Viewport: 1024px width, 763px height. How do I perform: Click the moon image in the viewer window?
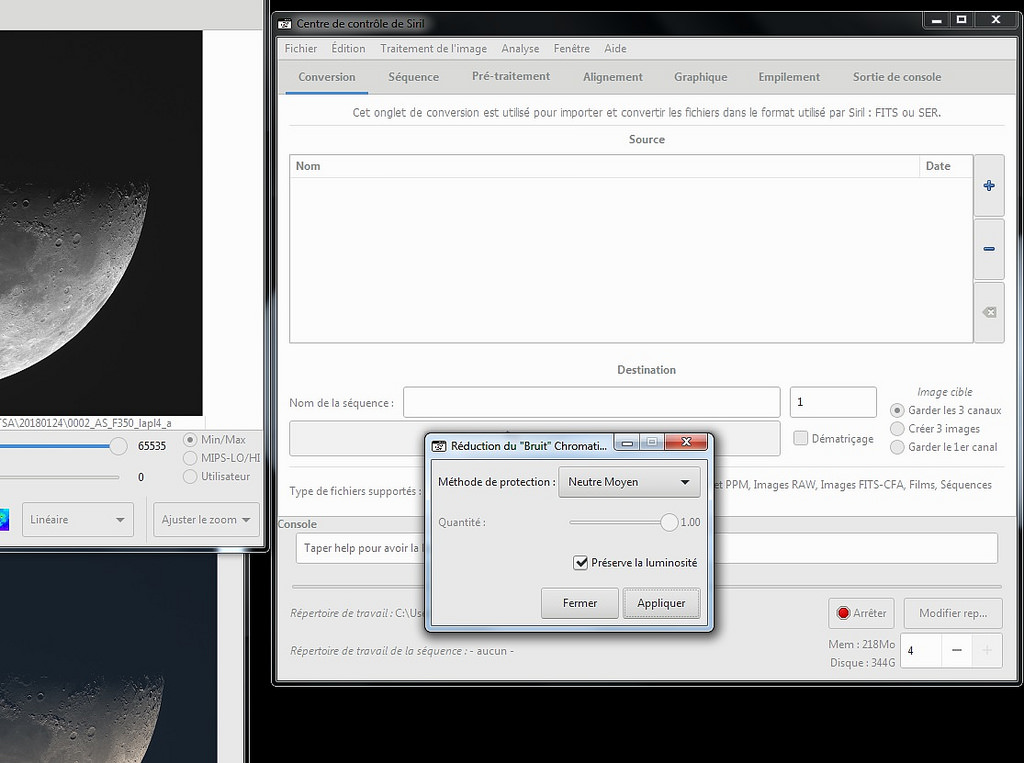101,223
